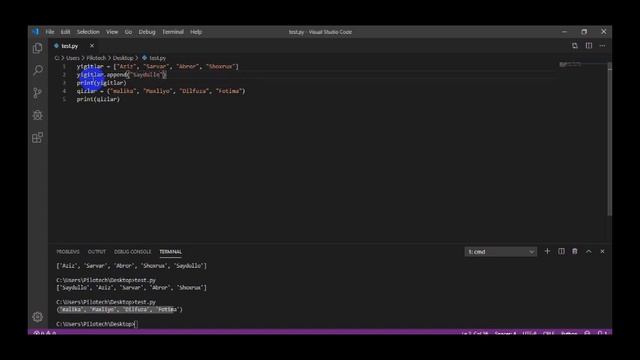Screen dimensions: 640x360
Task: Open the Source Control view
Action: pos(38,93)
